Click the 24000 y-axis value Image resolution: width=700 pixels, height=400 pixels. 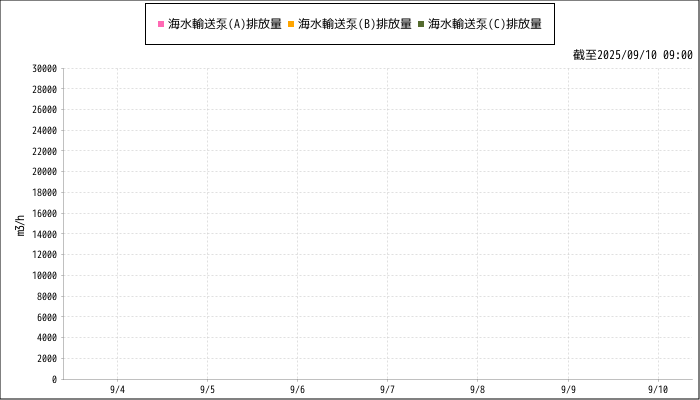[45, 131]
